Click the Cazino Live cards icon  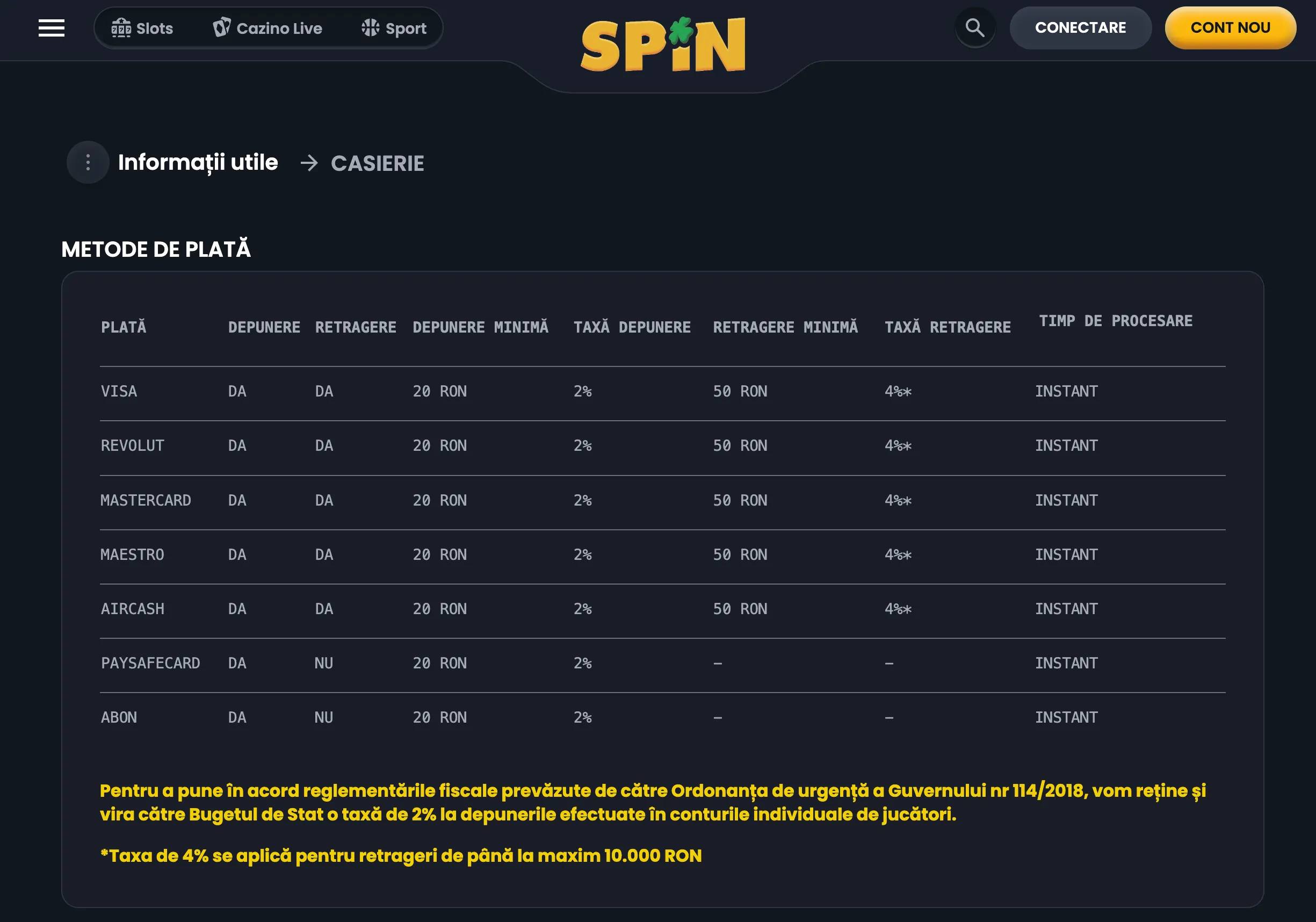(x=223, y=27)
